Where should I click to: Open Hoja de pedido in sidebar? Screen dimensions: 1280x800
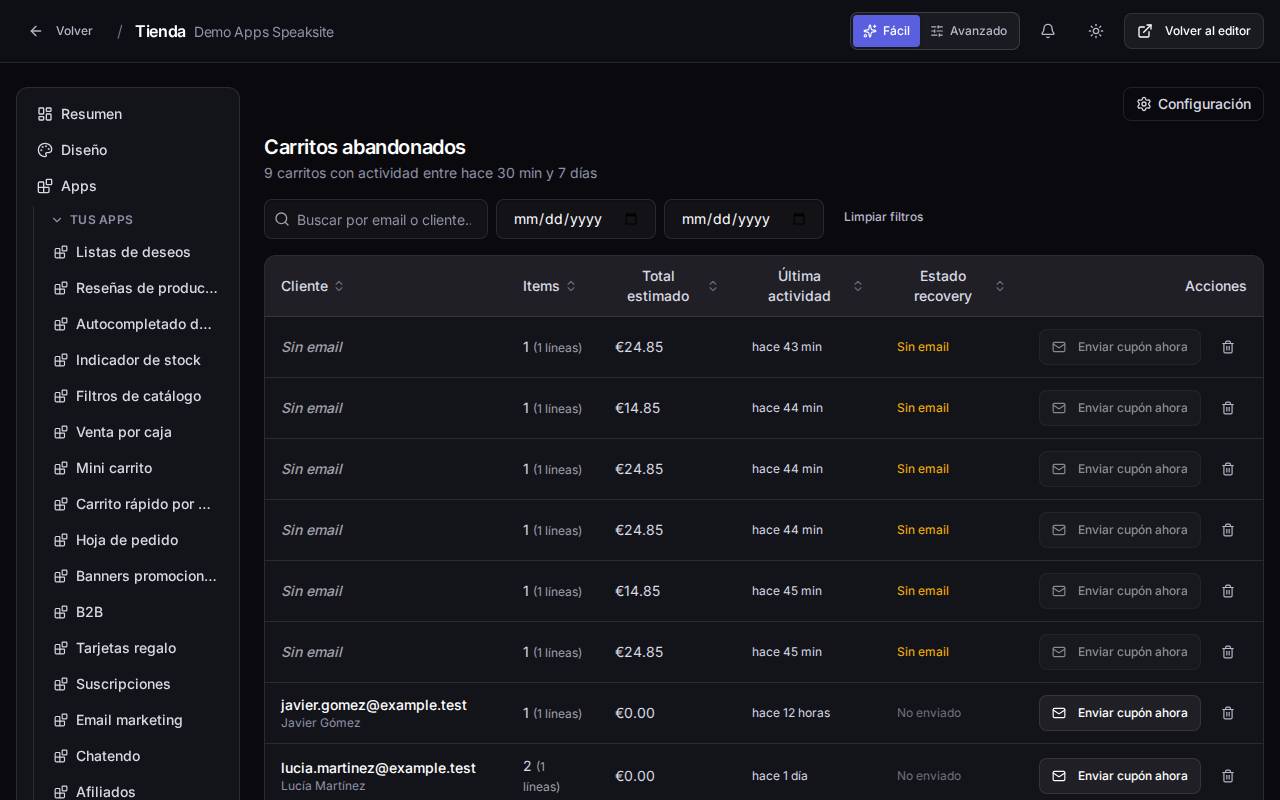135,540
